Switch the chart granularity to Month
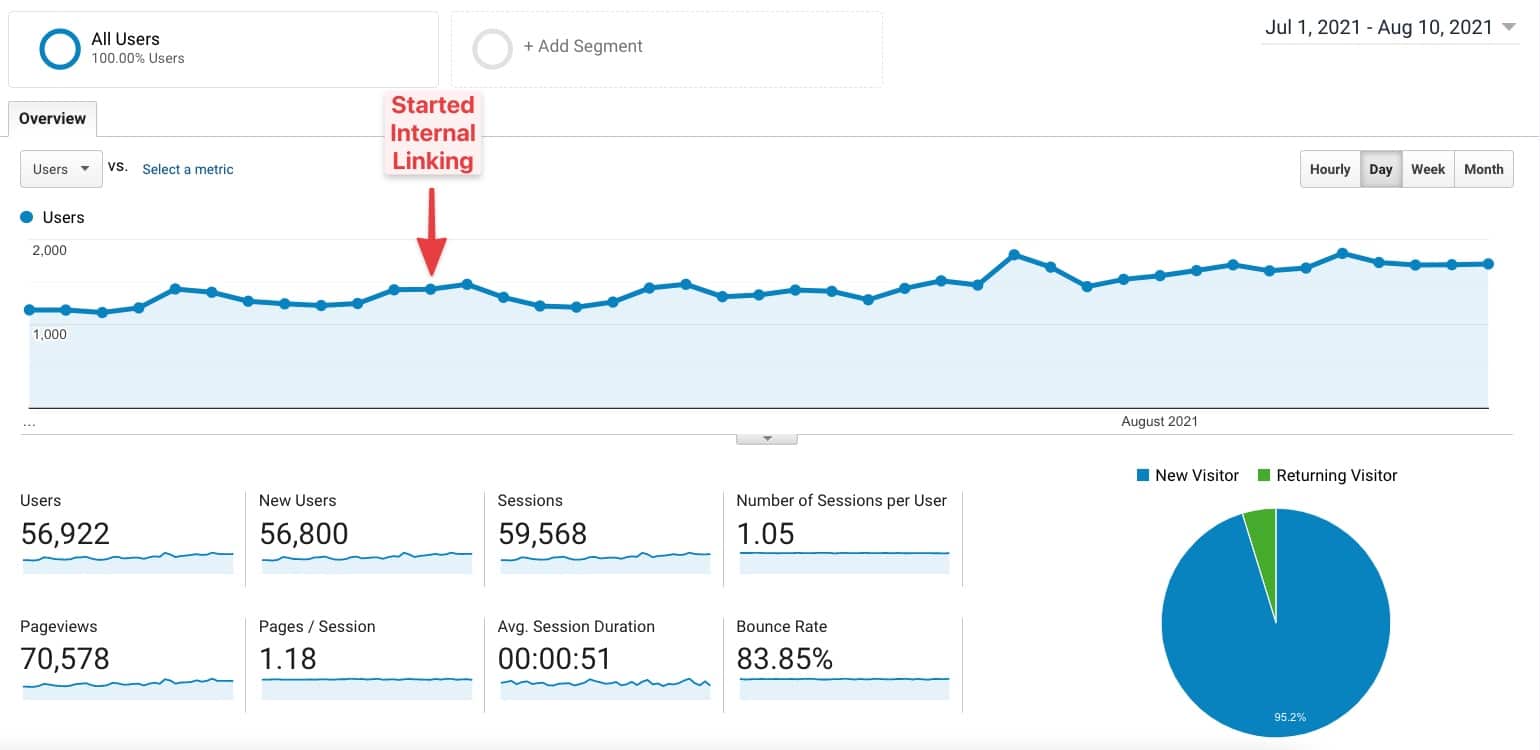 (1483, 169)
